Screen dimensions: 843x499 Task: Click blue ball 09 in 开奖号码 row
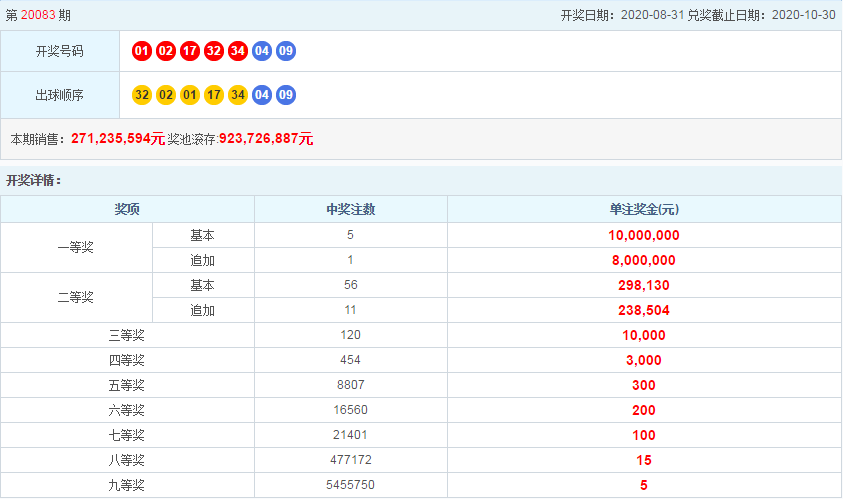(x=286, y=51)
